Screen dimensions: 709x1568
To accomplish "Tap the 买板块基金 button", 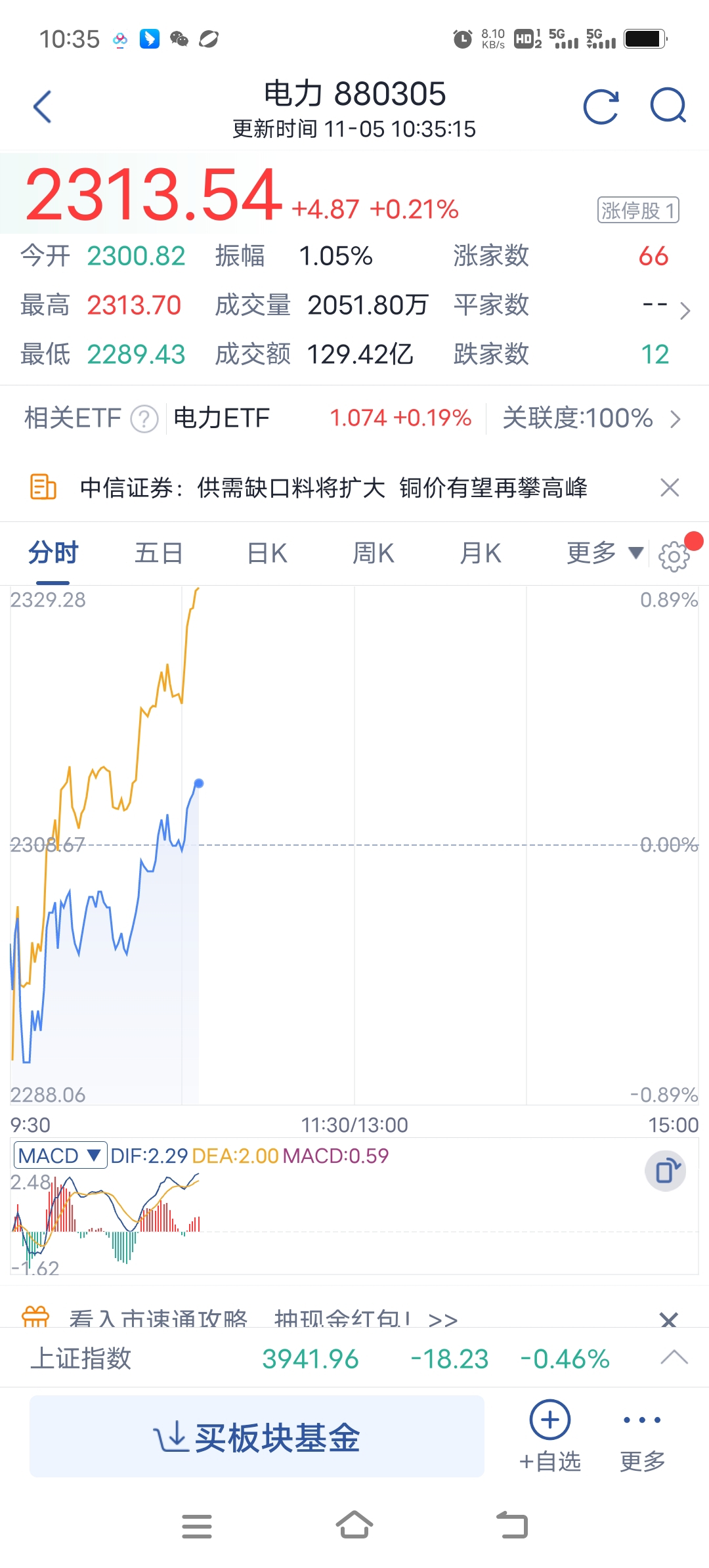I will (257, 1437).
